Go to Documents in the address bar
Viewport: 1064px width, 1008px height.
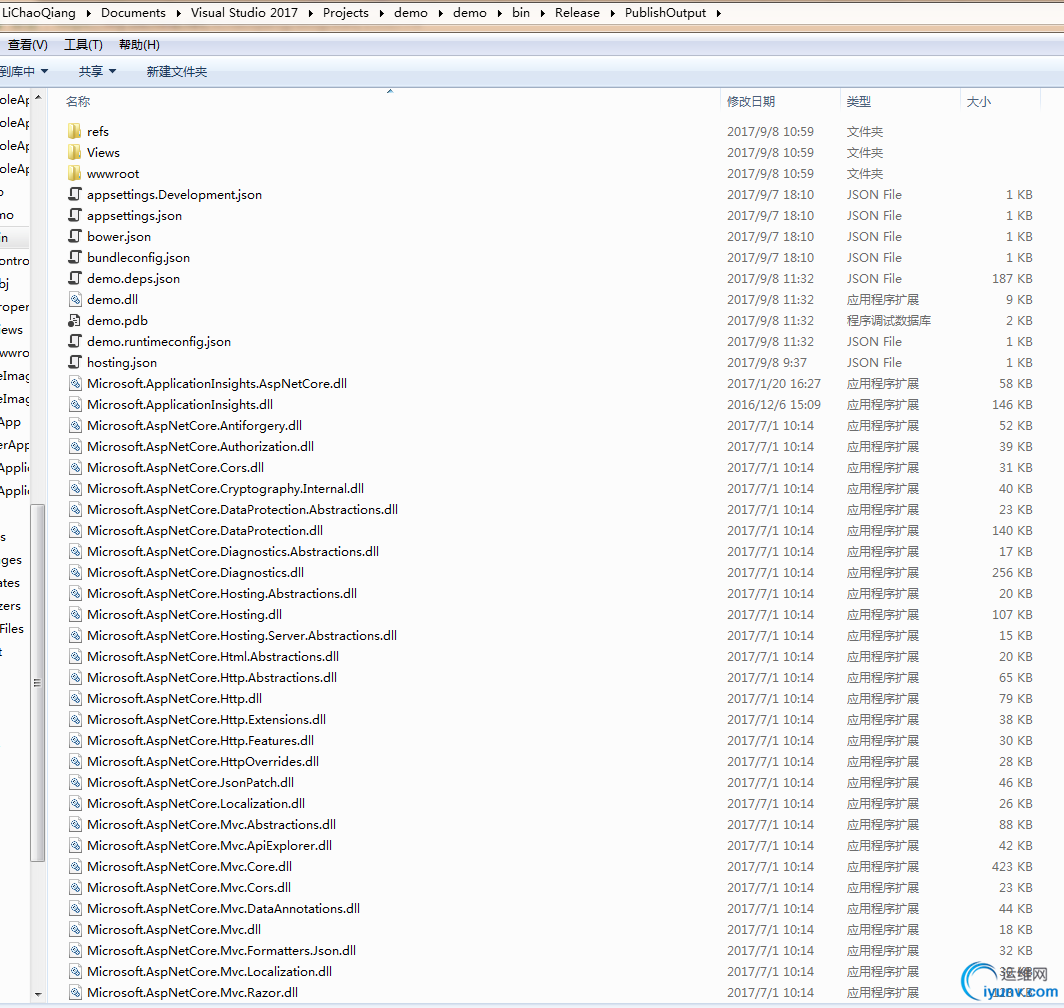click(133, 13)
